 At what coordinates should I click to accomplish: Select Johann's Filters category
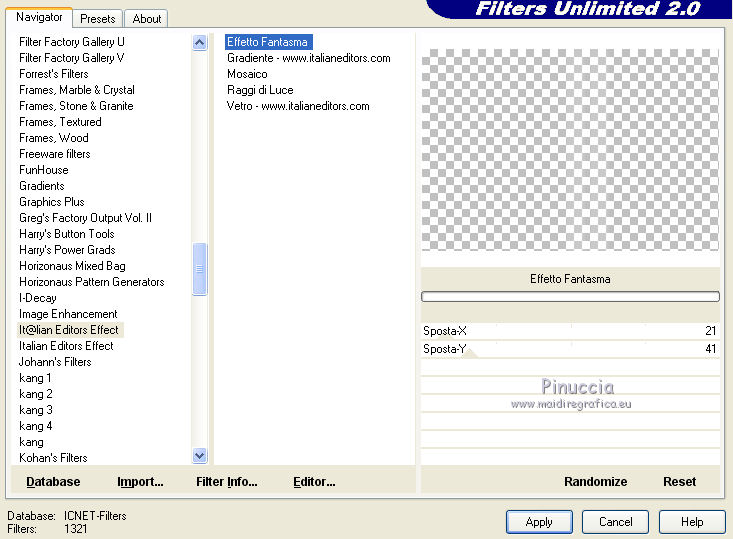tap(55, 362)
